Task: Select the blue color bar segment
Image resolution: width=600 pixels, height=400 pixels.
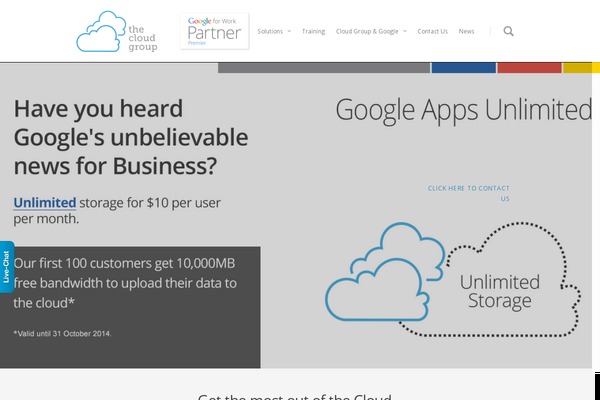Action: click(x=464, y=68)
